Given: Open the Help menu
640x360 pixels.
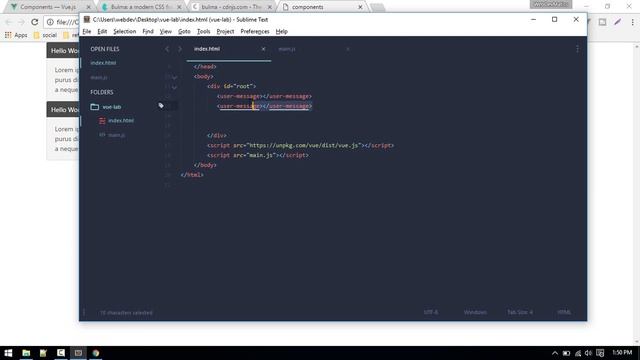Looking at the screenshot, I should point(282,31).
